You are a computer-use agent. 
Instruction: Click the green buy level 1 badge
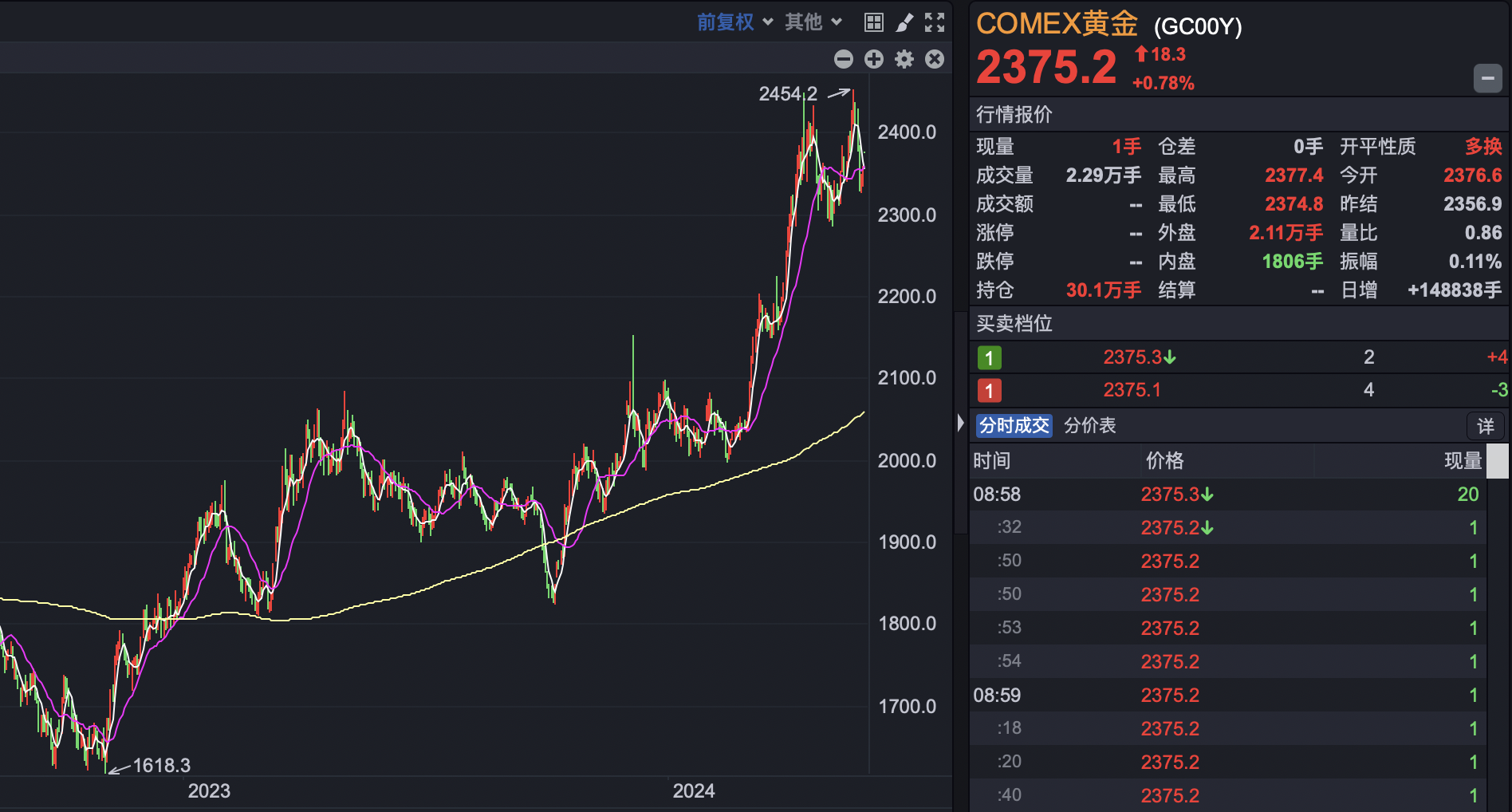click(x=990, y=357)
